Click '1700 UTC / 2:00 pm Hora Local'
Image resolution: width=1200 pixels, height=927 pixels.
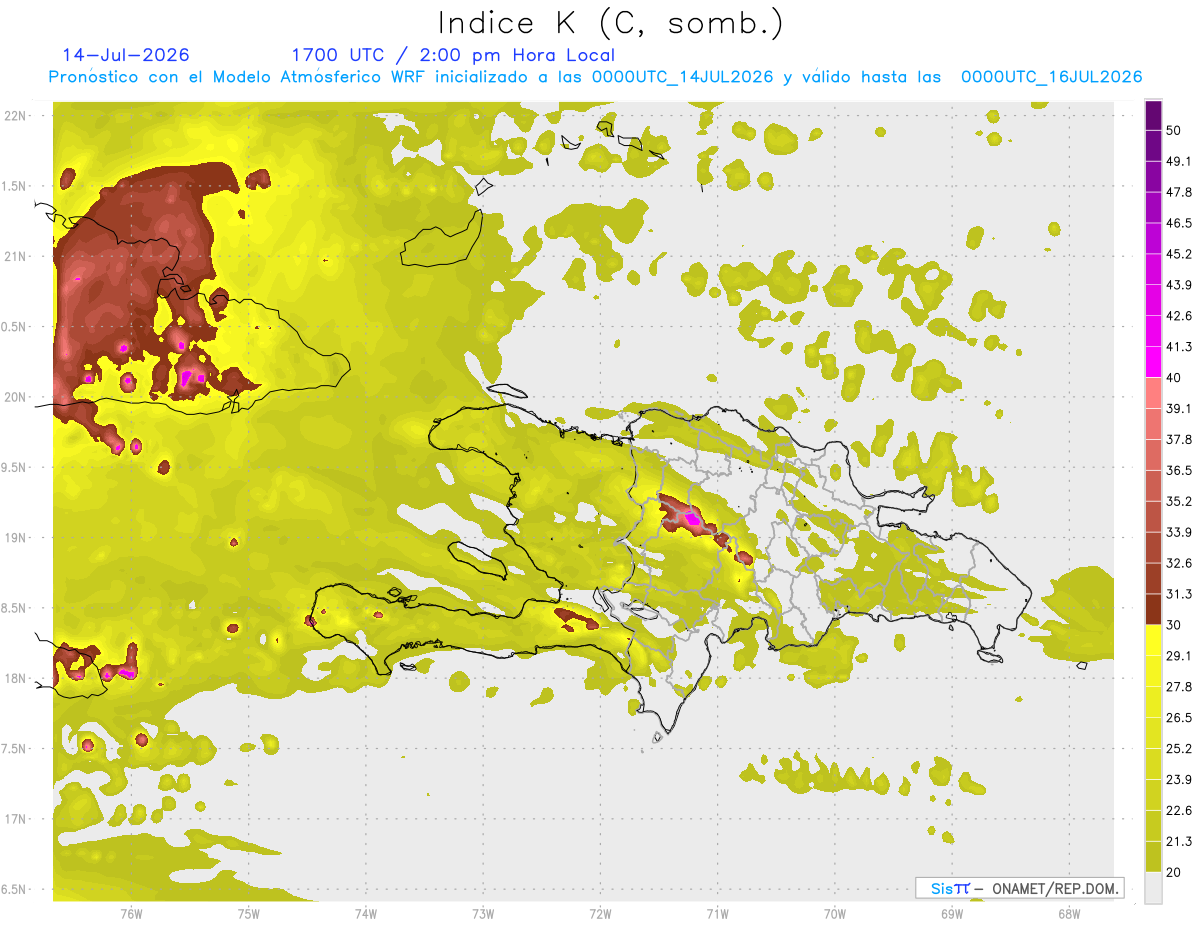tap(453, 55)
